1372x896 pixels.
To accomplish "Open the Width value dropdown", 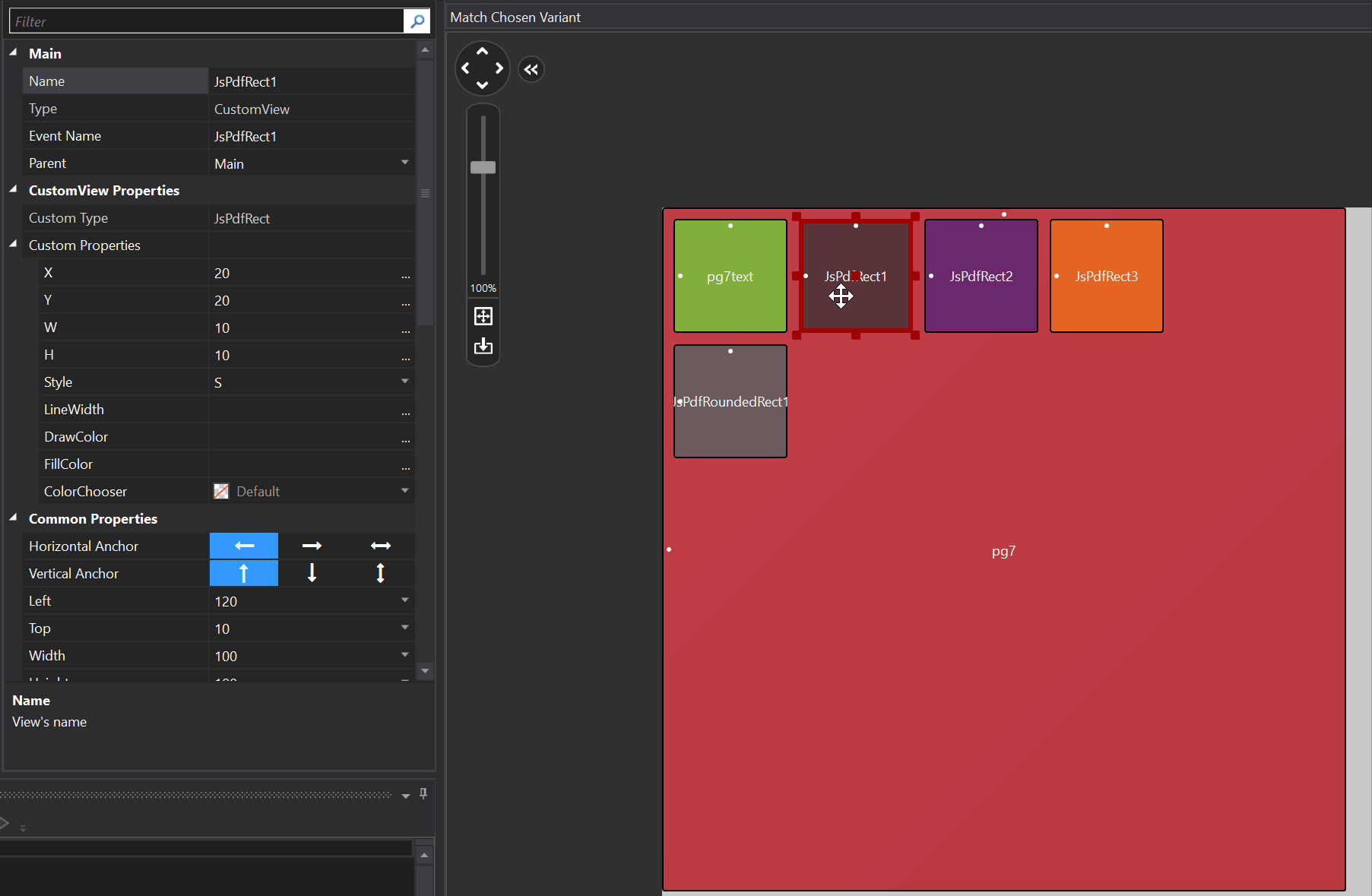I will pyautogui.click(x=405, y=655).
